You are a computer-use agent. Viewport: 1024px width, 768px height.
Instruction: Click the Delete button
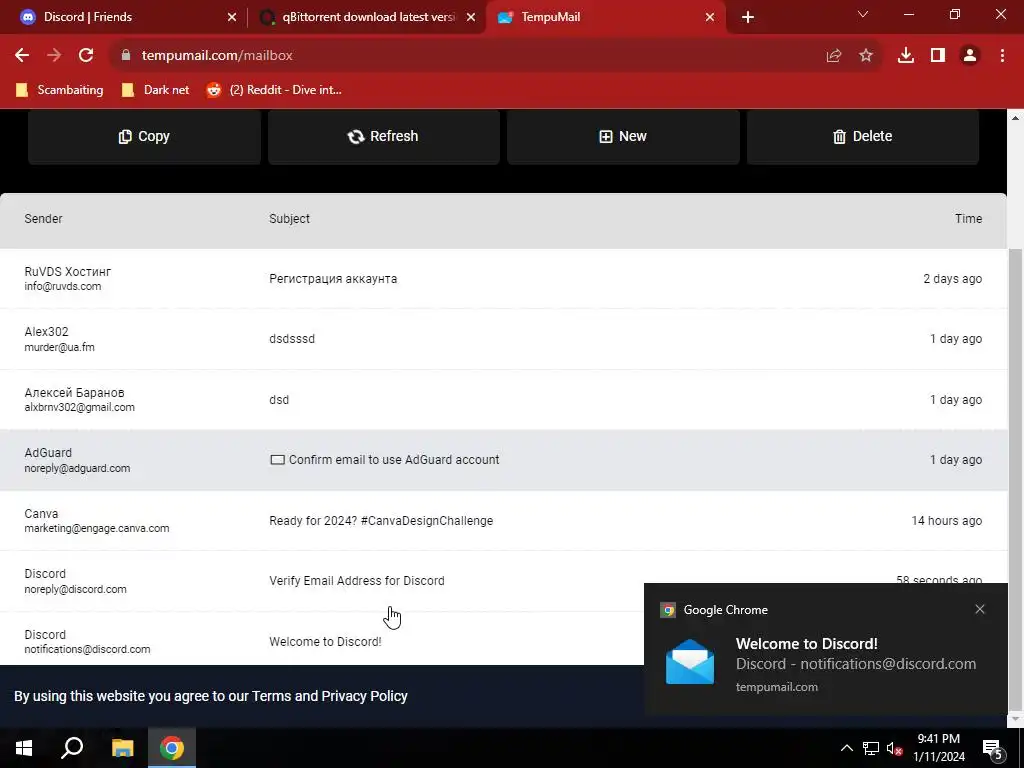click(863, 136)
